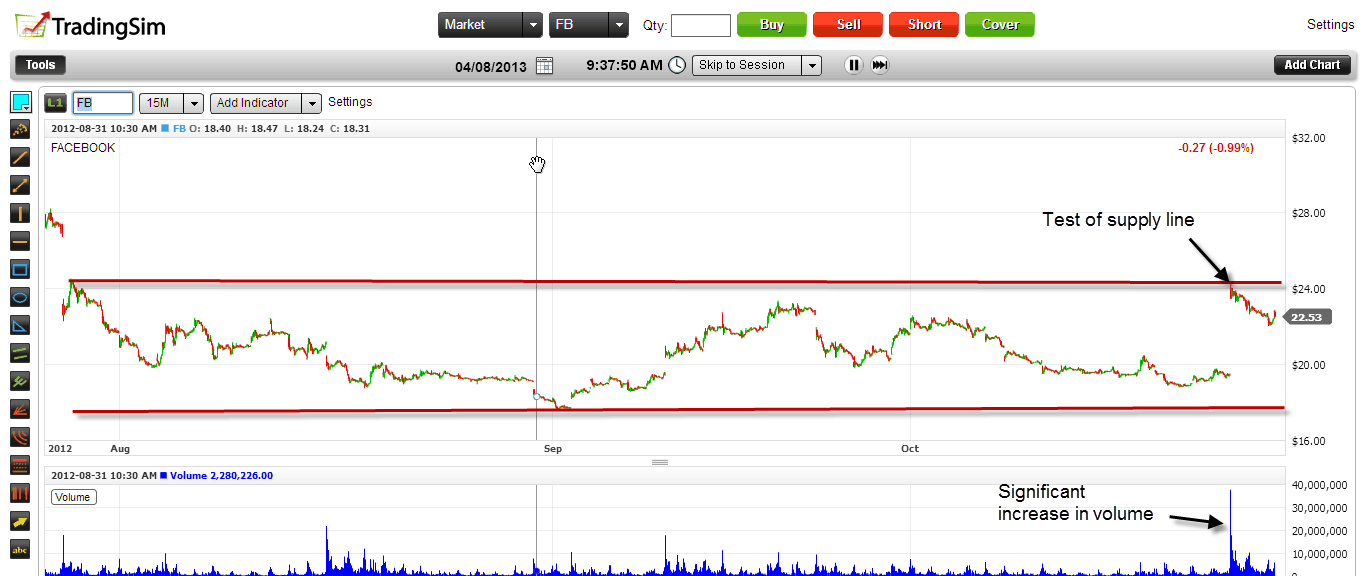Click the Qty input field
The width and height of the screenshot is (1366, 576).
point(701,25)
